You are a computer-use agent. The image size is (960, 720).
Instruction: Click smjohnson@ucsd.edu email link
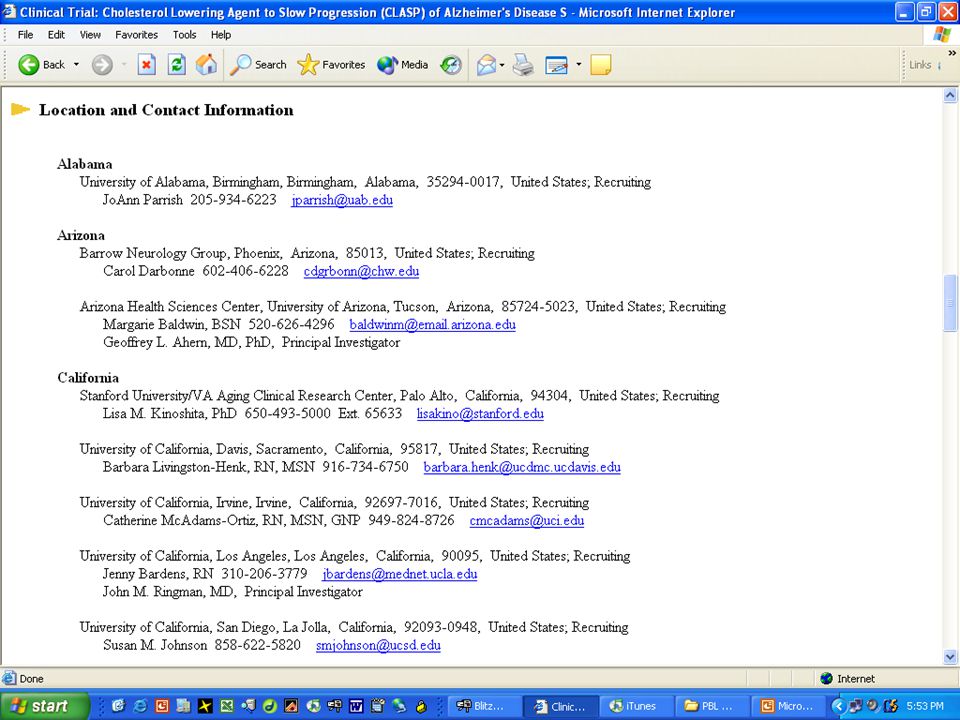coord(378,645)
